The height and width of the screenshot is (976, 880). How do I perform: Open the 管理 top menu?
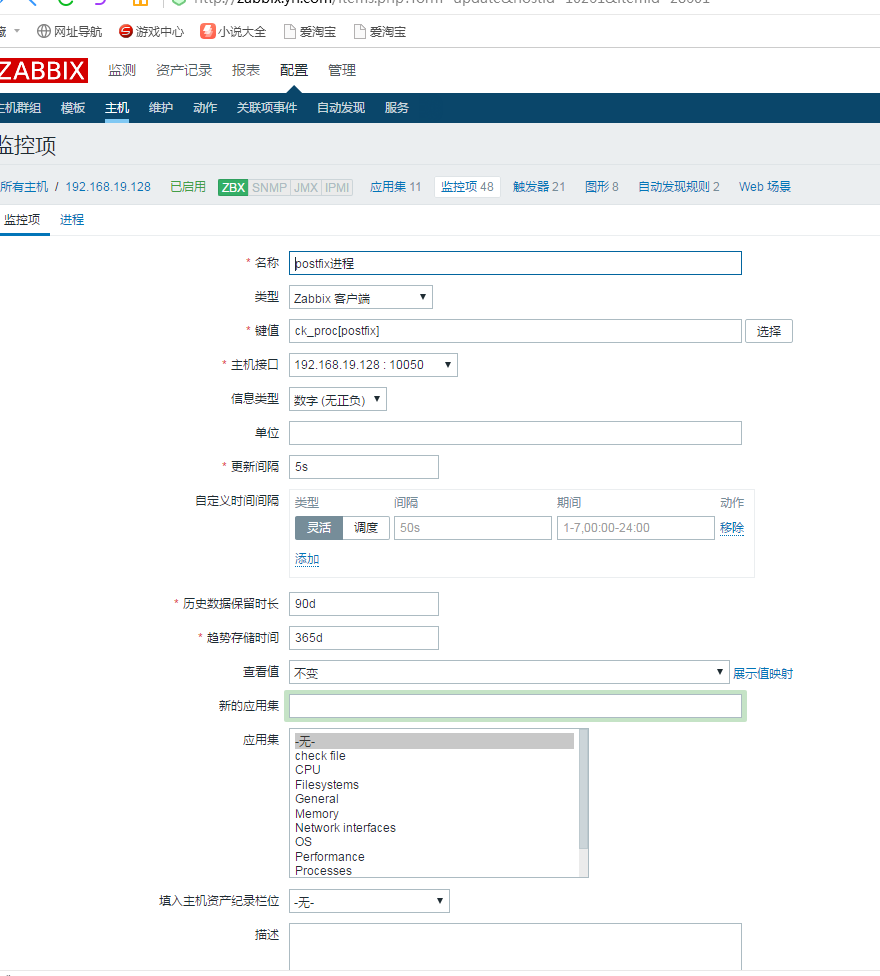(342, 70)
